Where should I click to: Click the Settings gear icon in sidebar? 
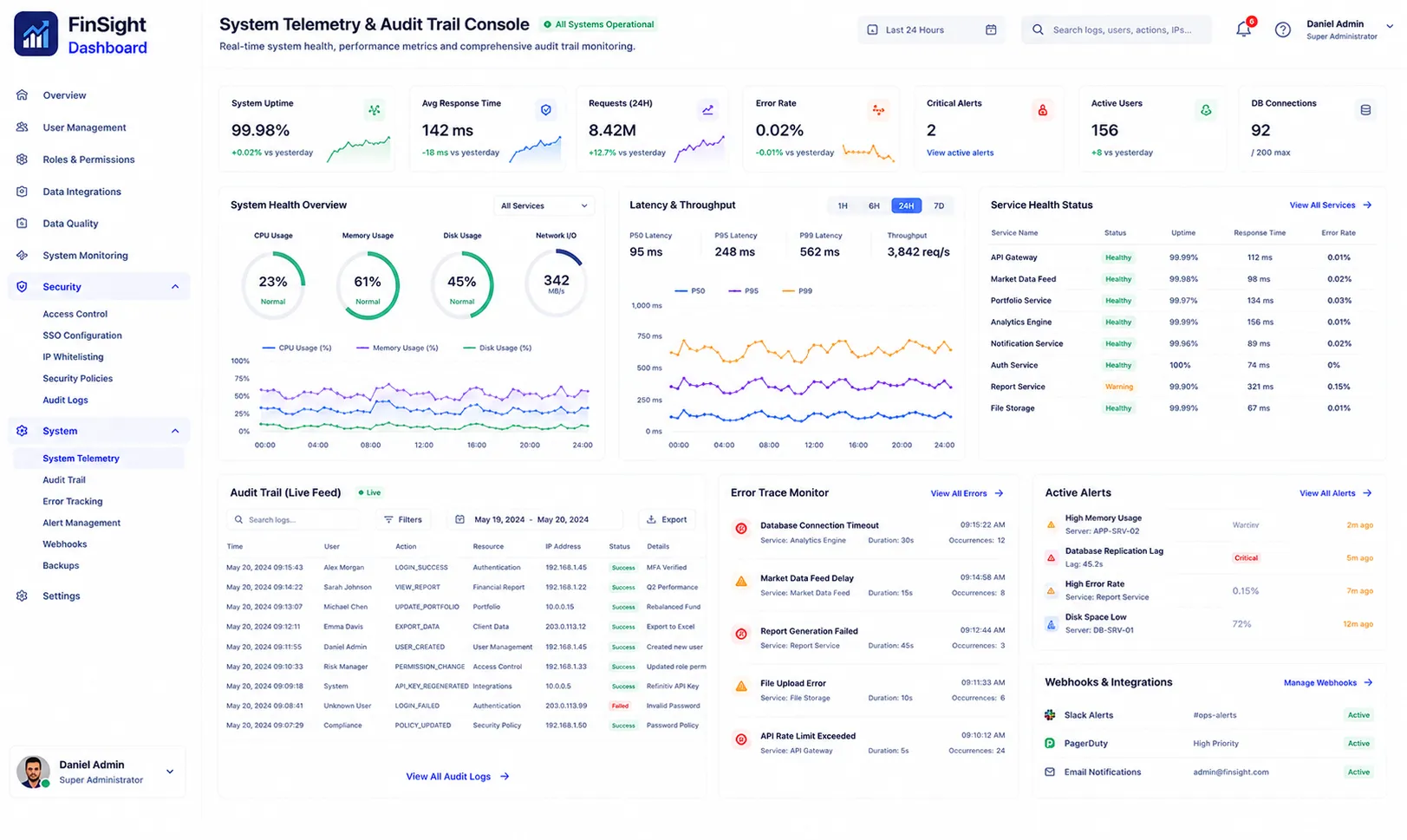pyautogui.click(x=23, y=596)
